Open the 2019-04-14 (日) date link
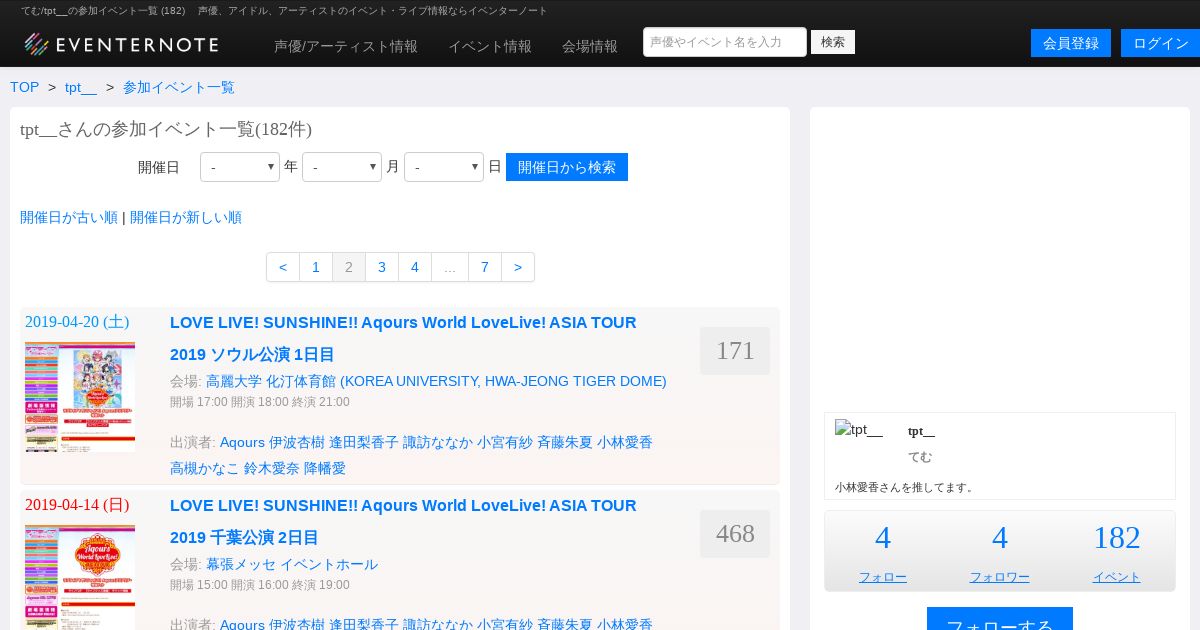The image size is (1200, 630). [77, 505]
